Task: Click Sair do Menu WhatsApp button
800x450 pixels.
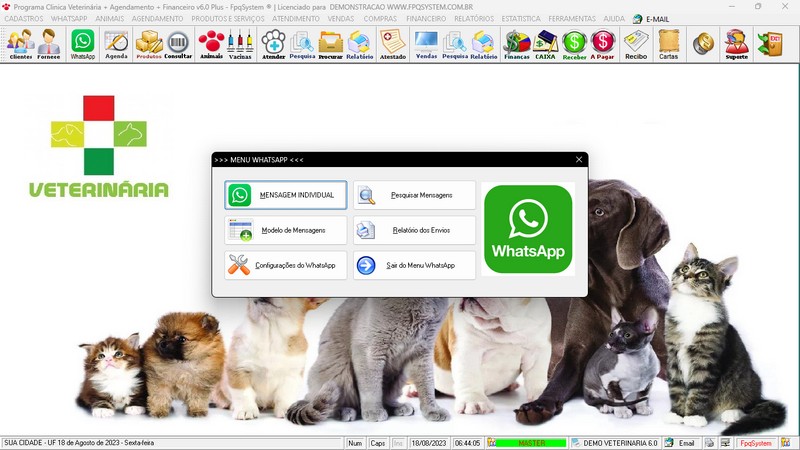Action: (414, 265)
